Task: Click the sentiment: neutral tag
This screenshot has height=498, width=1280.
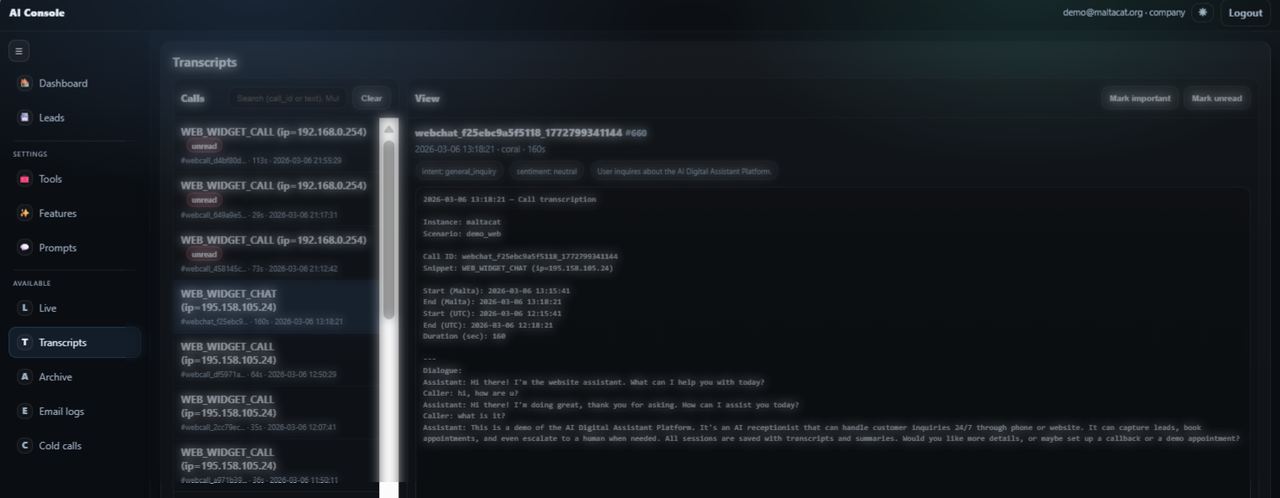Action: tap(546, 171)
